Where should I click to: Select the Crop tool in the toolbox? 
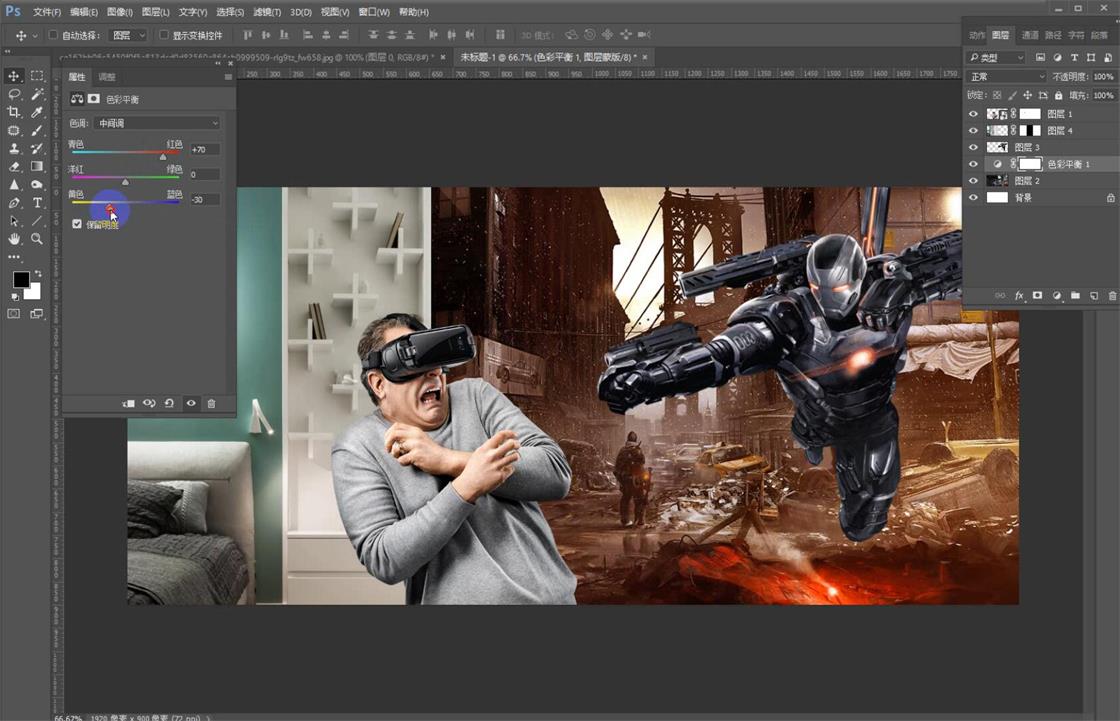click(x=14, y=112)
